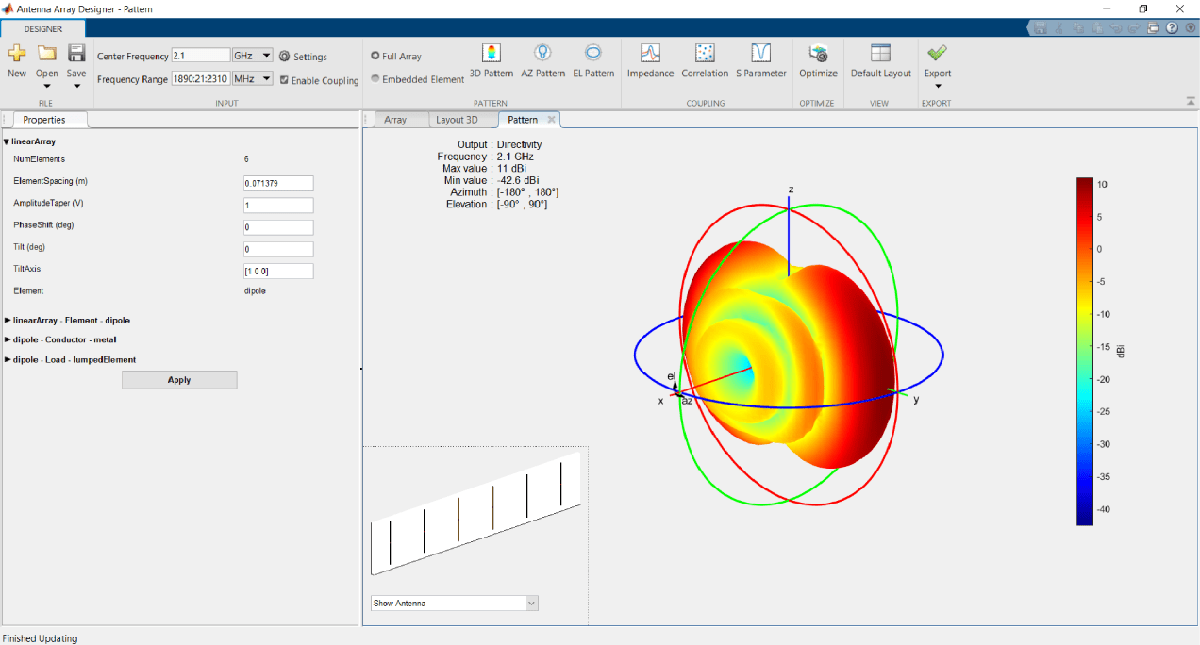Open the Show Antenna dropdown
Image resolution: width=1200 pixels, height=645 pixels.
click(455, 602)
